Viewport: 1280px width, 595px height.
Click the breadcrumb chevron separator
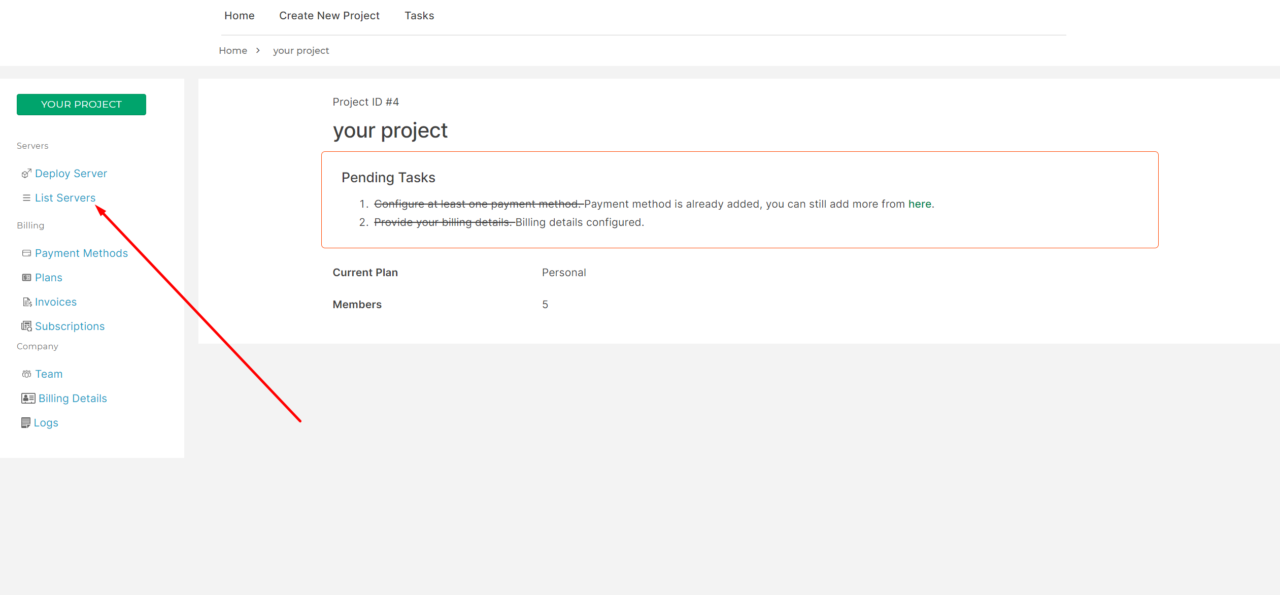[256, 50]
